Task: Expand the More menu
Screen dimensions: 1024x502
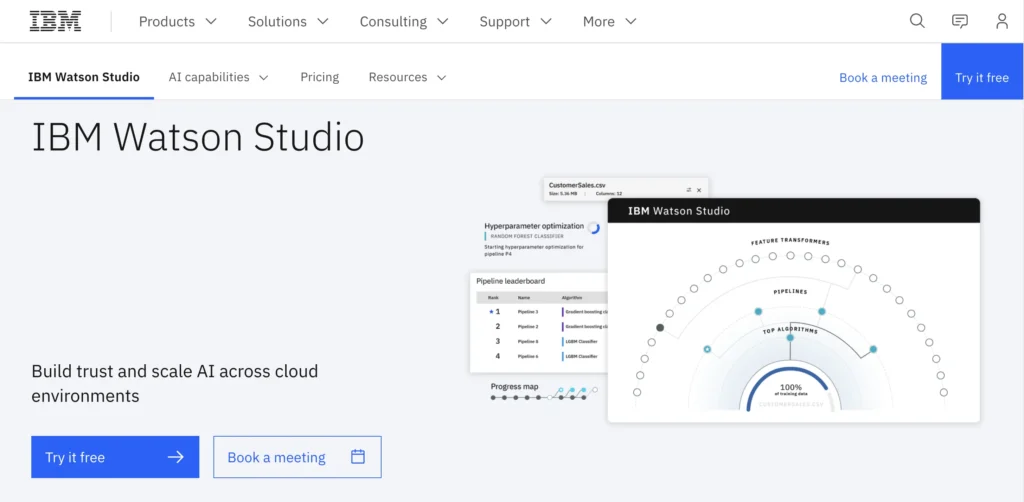Action: pyautogui.click(x=609, y=22)
